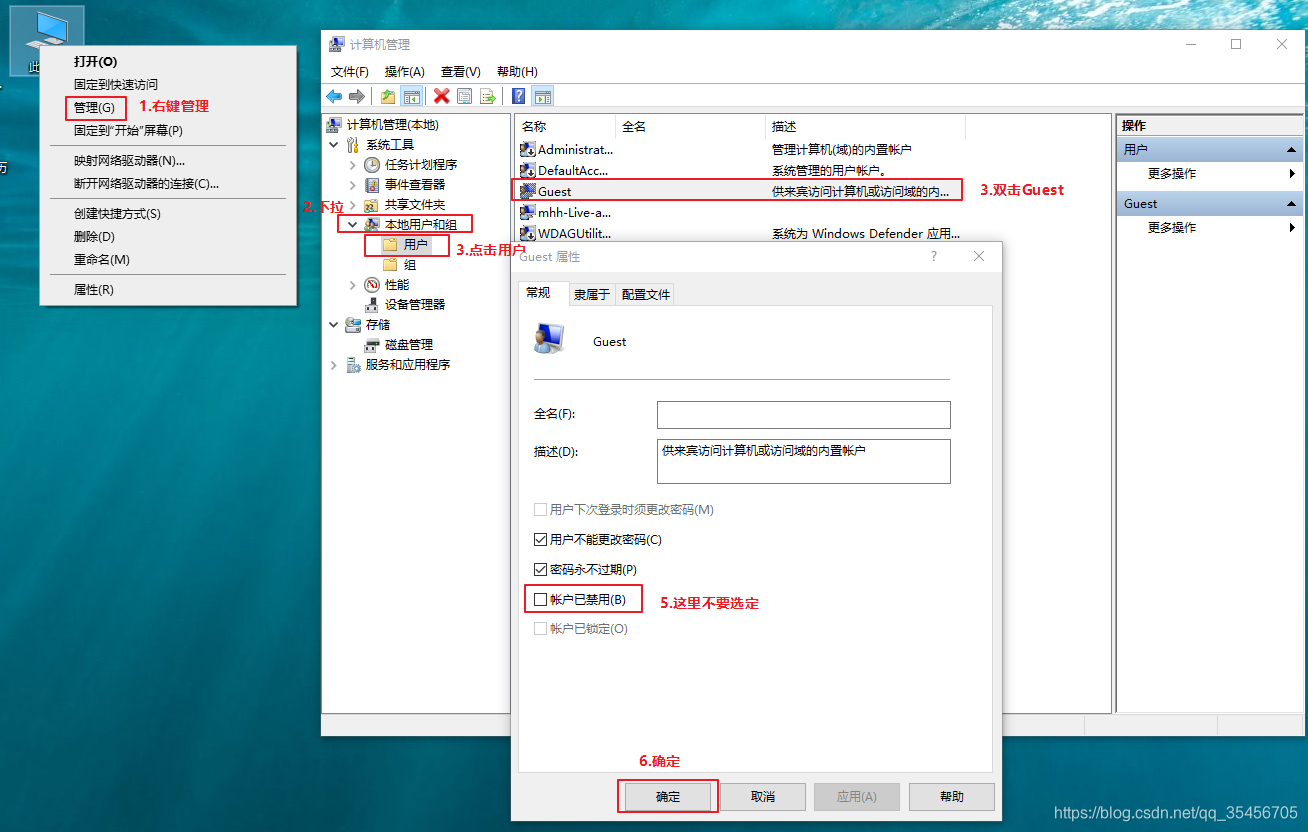Expand the 任务计划程序 node arrow
Screen dimensions: 1308x832
353,165
